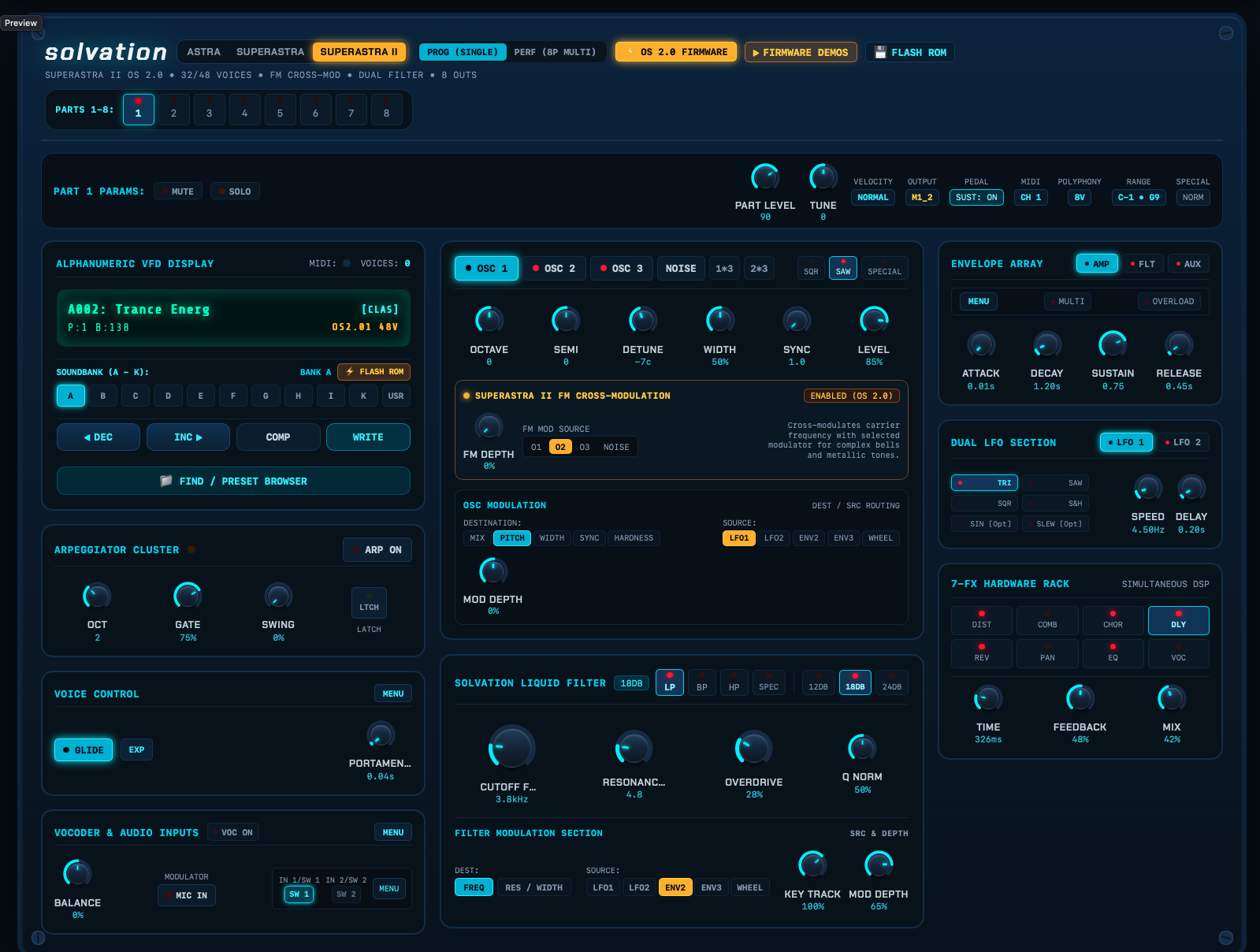Switch to PERF (8P MULTI) mode
Image resolution: width=1260 pixels, height=952 pixels.
tap(555, 52)
